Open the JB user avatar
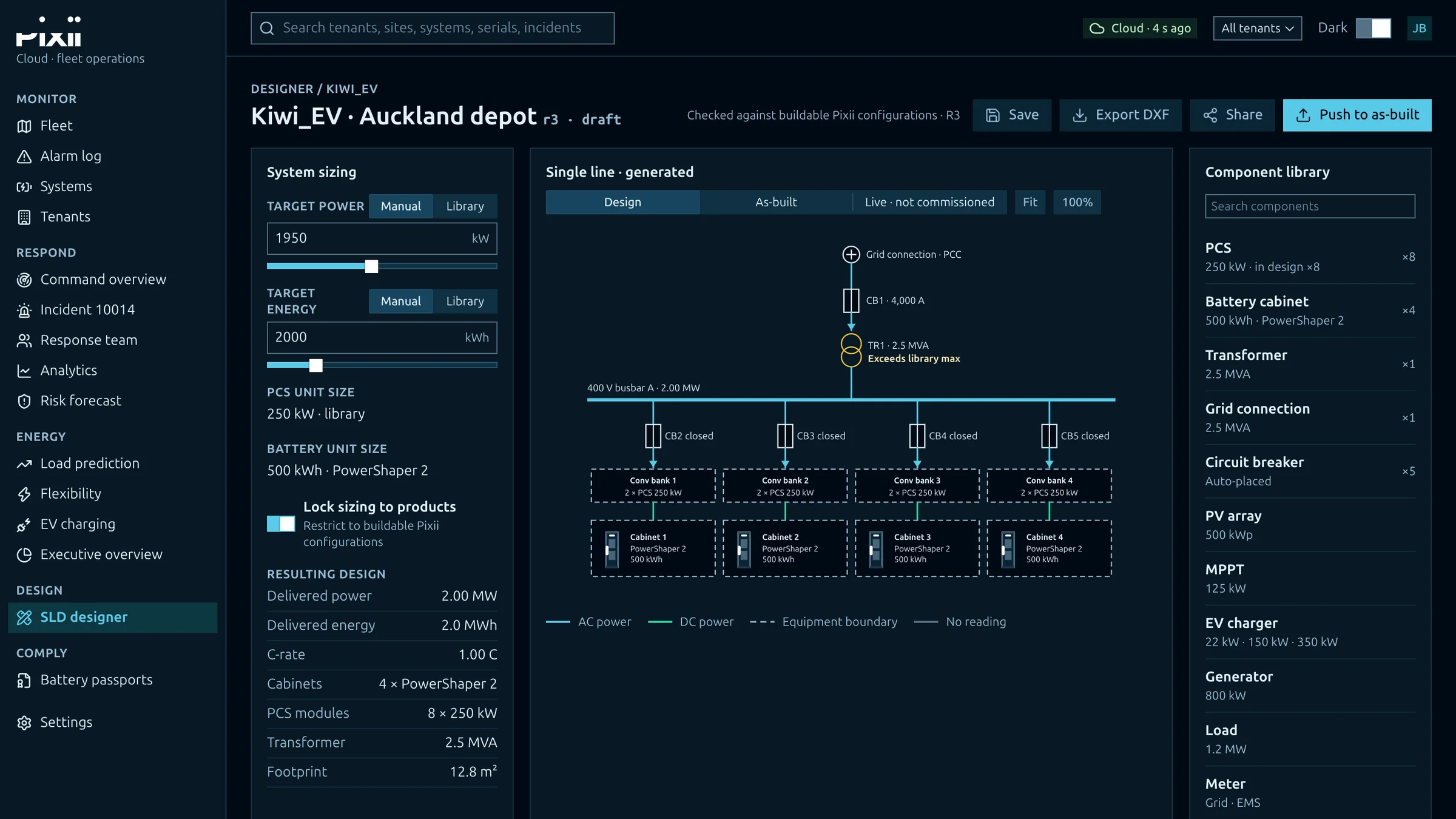This screenshot has height=819, width=1456. point(1419,28)
